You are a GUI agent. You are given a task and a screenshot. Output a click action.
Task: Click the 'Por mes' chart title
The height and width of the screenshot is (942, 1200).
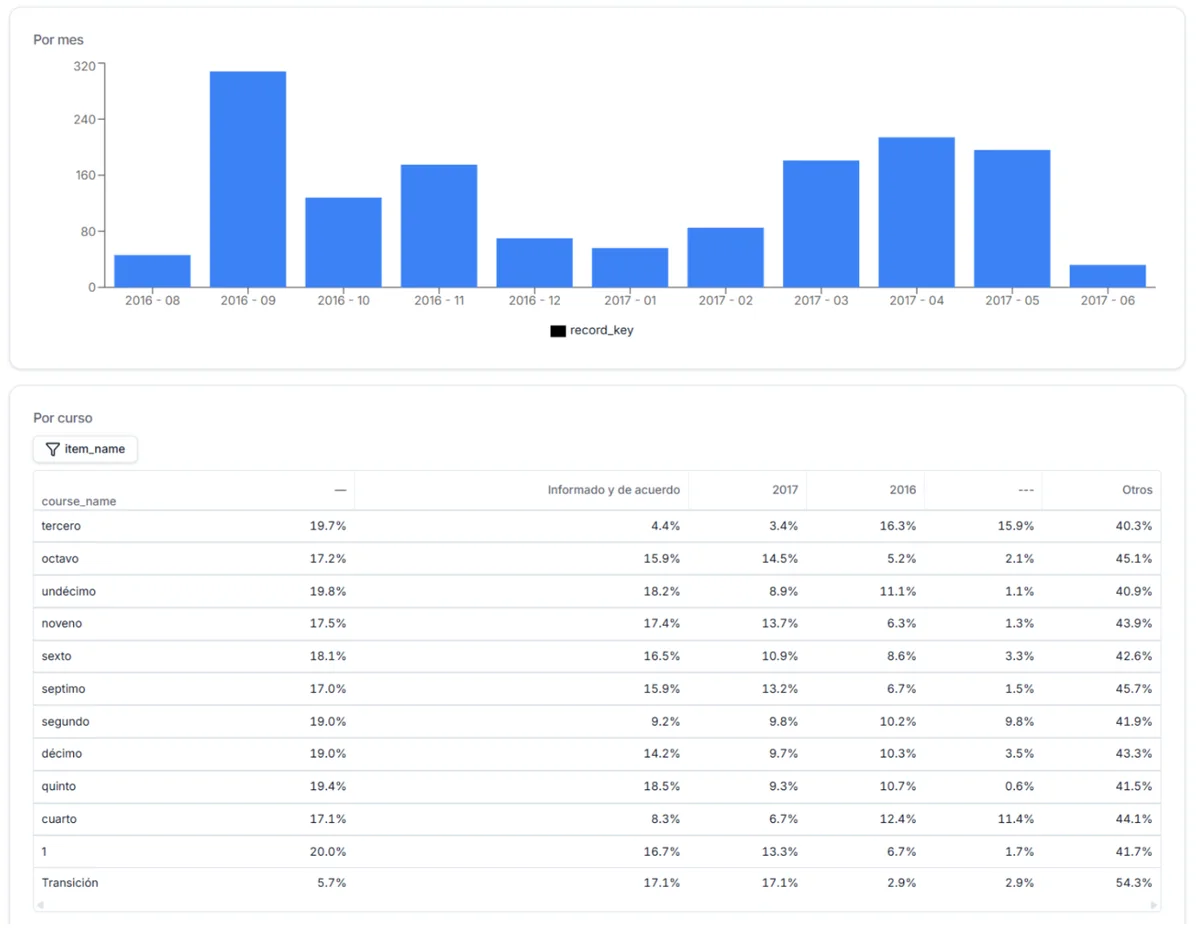click(59, 40)
